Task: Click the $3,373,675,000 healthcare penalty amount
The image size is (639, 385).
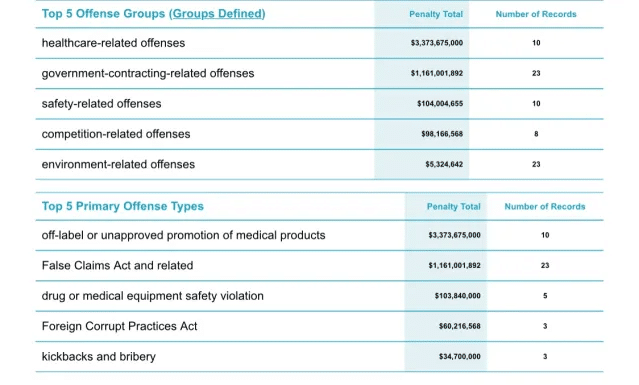Action: point(436,43)
